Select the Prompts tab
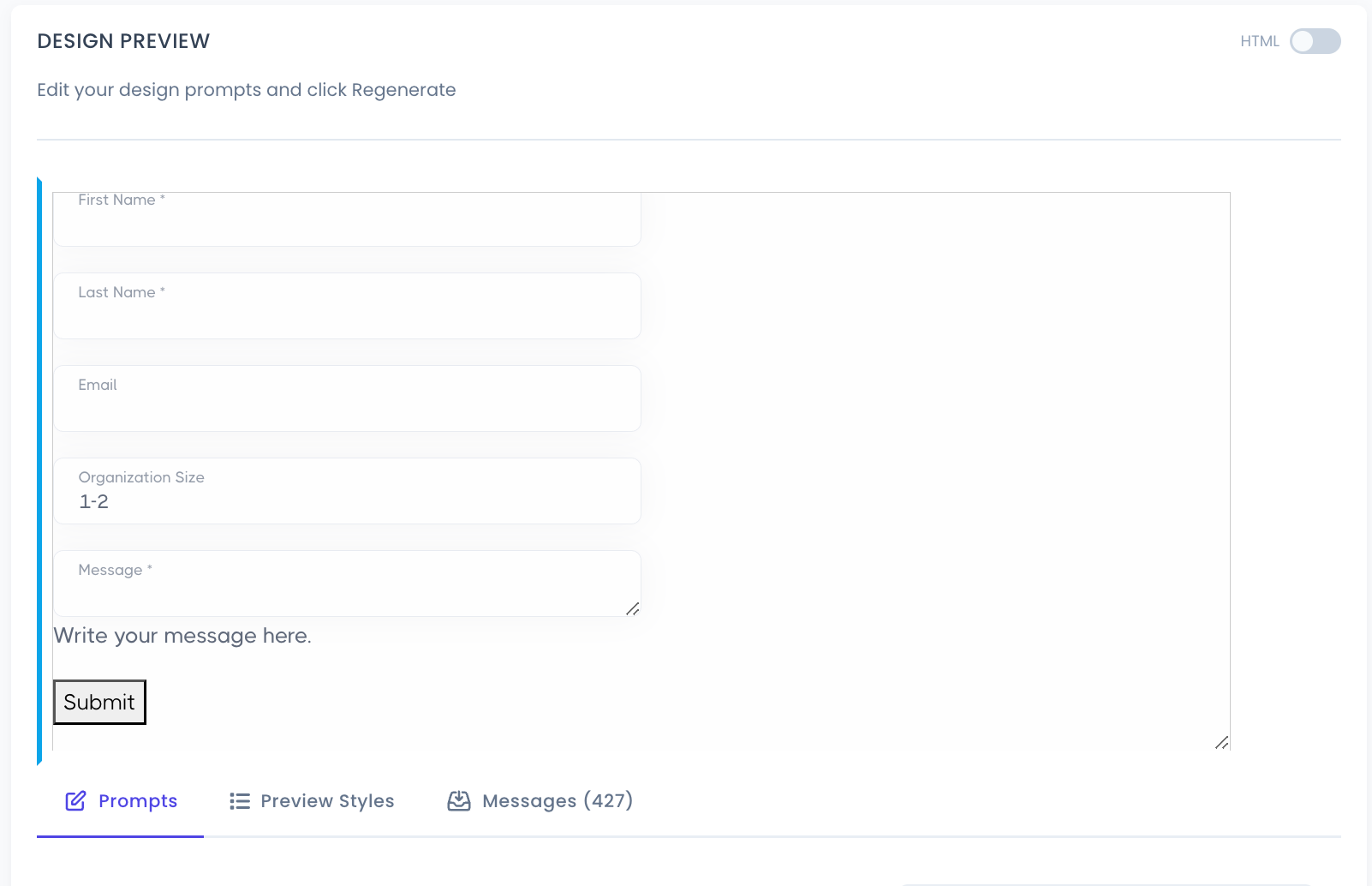 coord(137,800)
